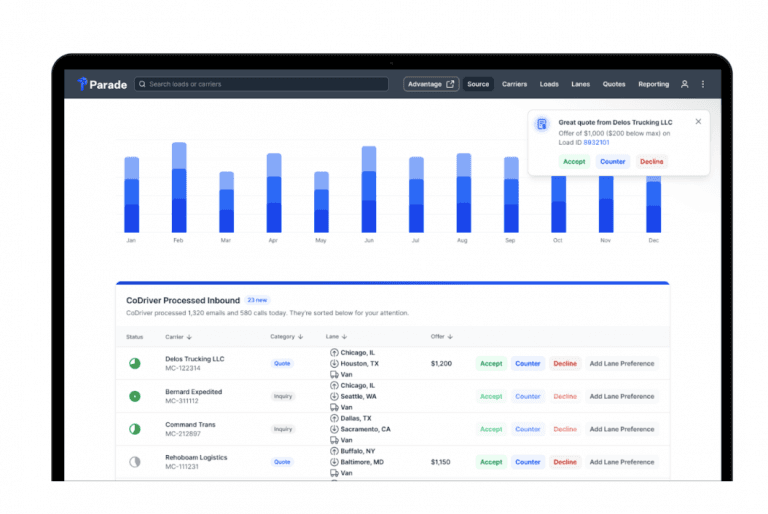Click the $1,150 offer value

click(x=440, y=462)
